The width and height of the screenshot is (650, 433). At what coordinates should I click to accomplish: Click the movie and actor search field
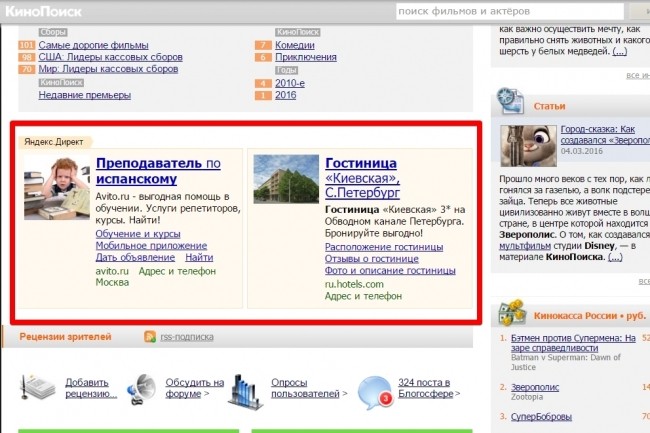[510, 11]
